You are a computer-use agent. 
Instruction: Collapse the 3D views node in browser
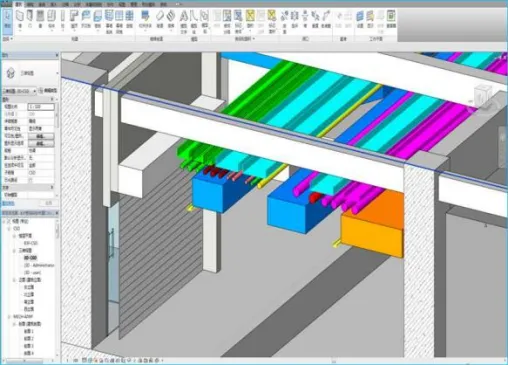pyautogui.click(x=15, y=251)
